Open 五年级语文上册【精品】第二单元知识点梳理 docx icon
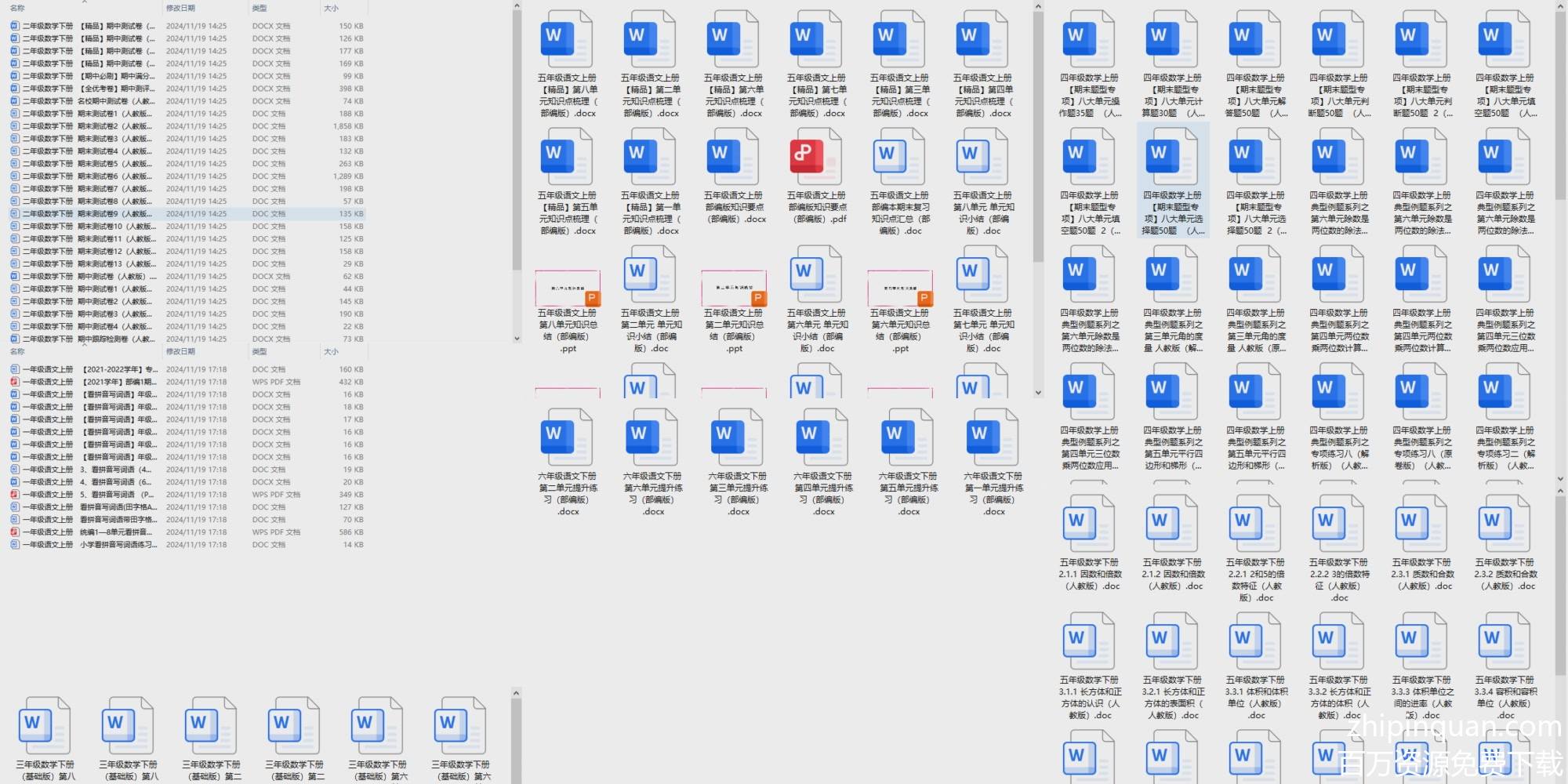This screenshot has width=1568, height=784. coord(650,38)
